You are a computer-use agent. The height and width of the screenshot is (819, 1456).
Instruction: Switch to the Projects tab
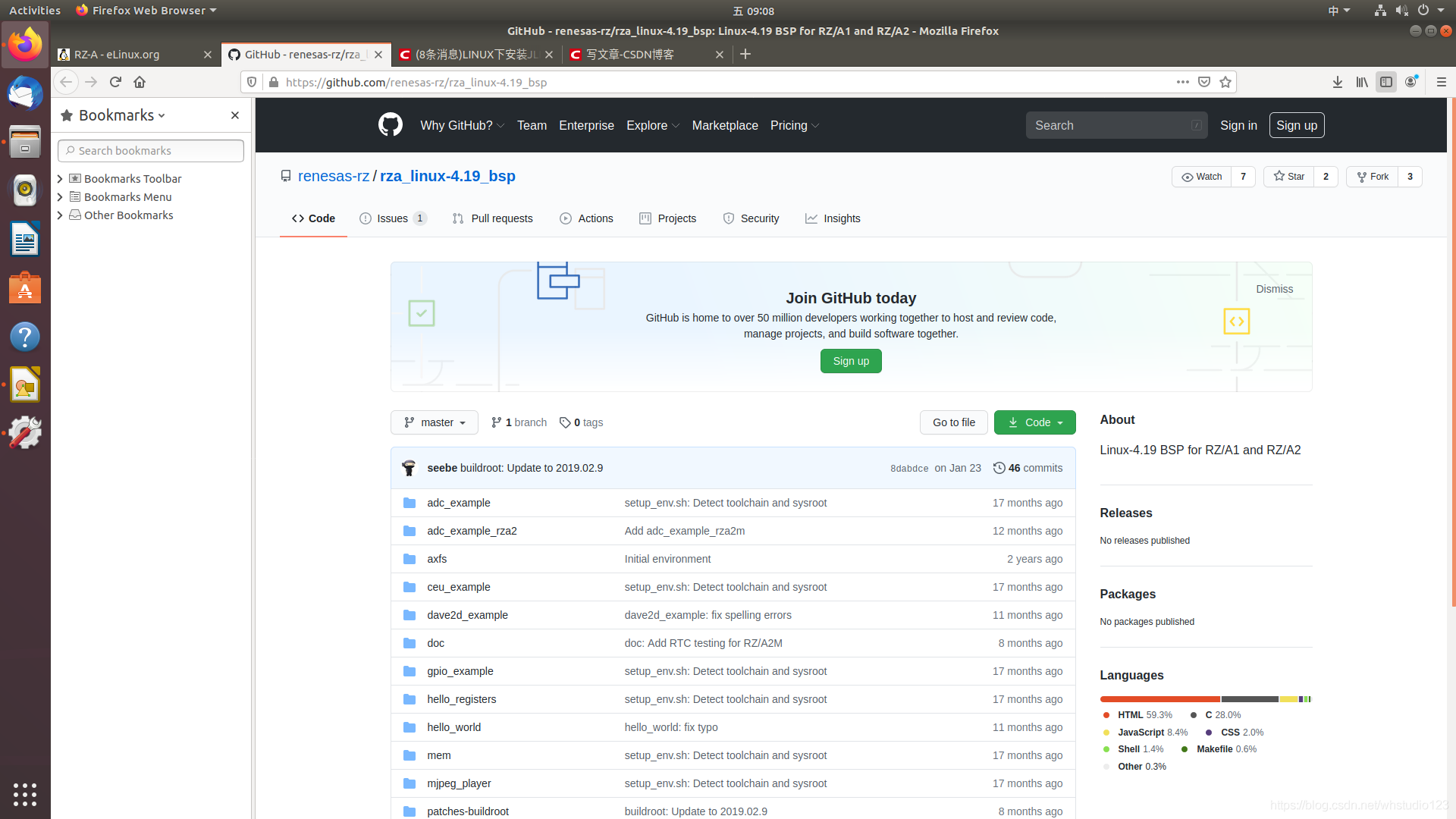667,218
